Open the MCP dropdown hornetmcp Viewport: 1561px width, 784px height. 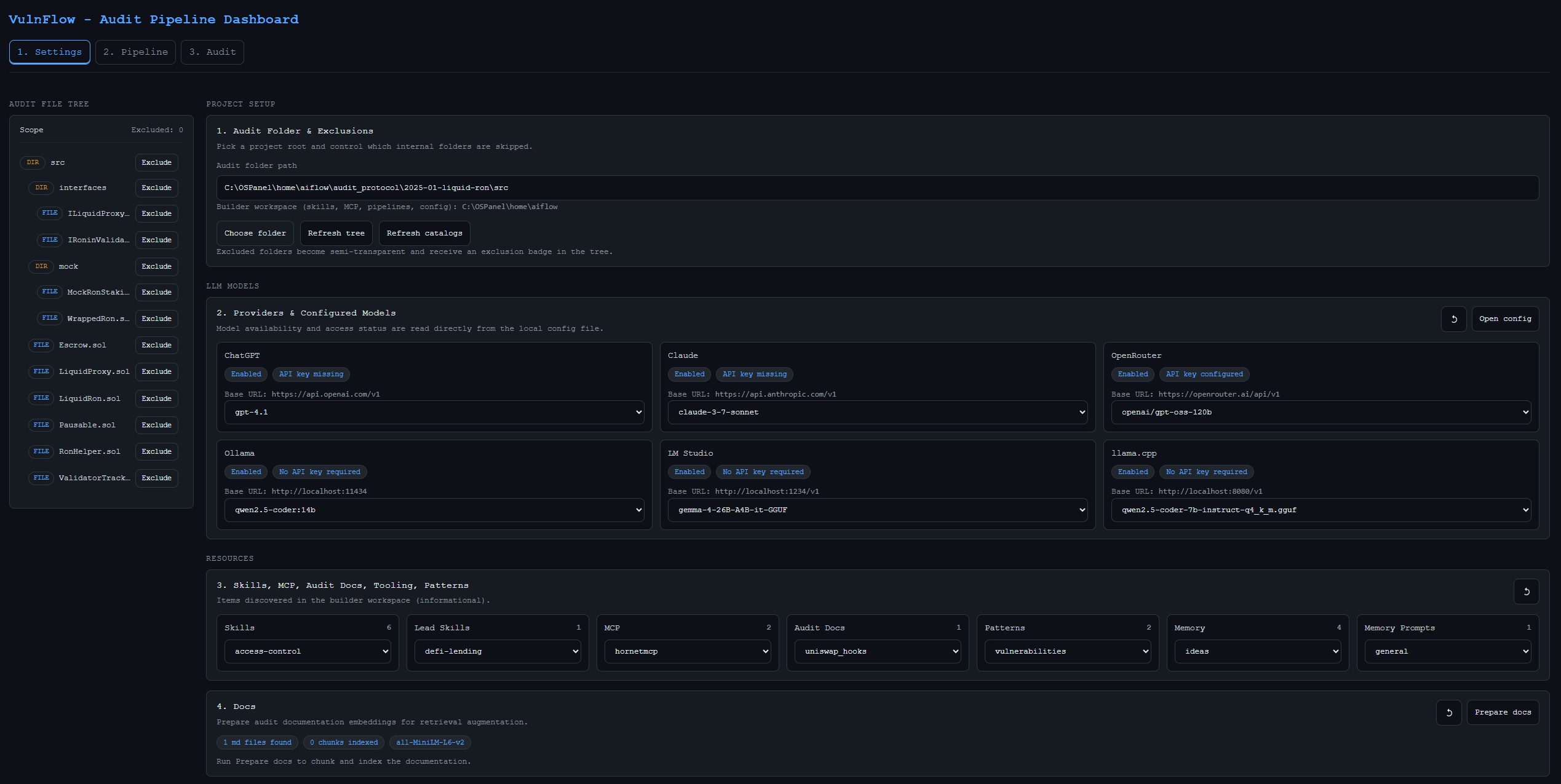point(688,652)
